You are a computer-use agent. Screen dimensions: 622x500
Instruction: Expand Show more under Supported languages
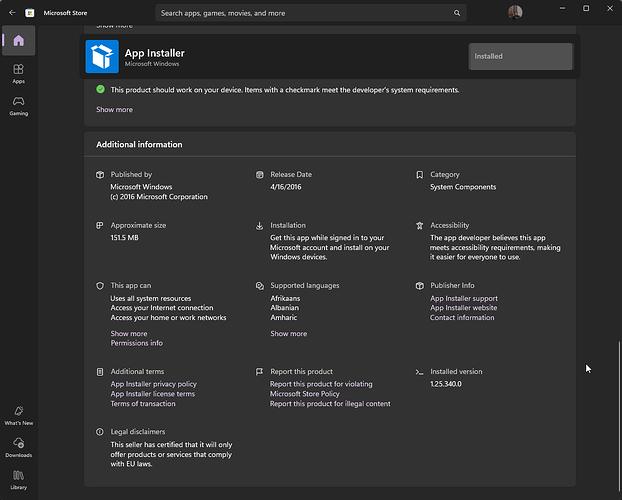288,334
